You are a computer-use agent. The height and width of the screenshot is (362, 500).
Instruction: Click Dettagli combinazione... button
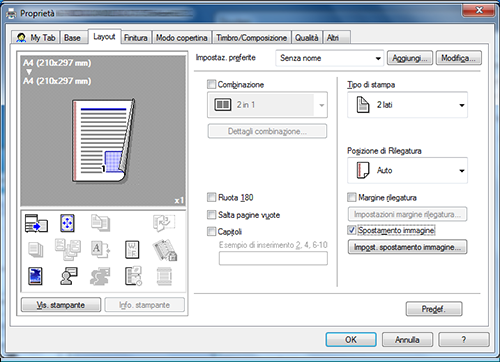(267, 131)
